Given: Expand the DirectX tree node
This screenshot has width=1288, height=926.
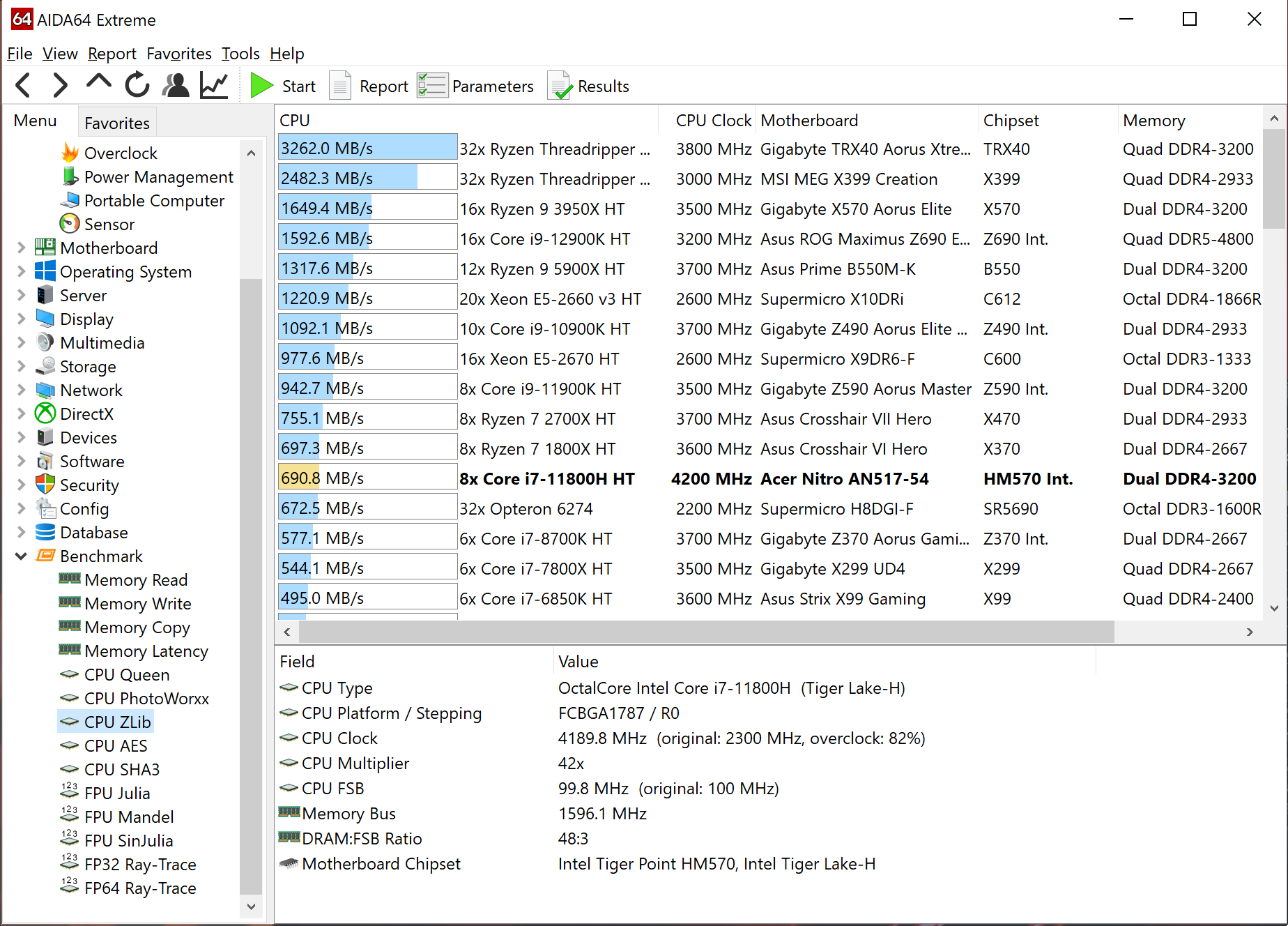Looking at the screenshot, I should (x=21, y=413).
